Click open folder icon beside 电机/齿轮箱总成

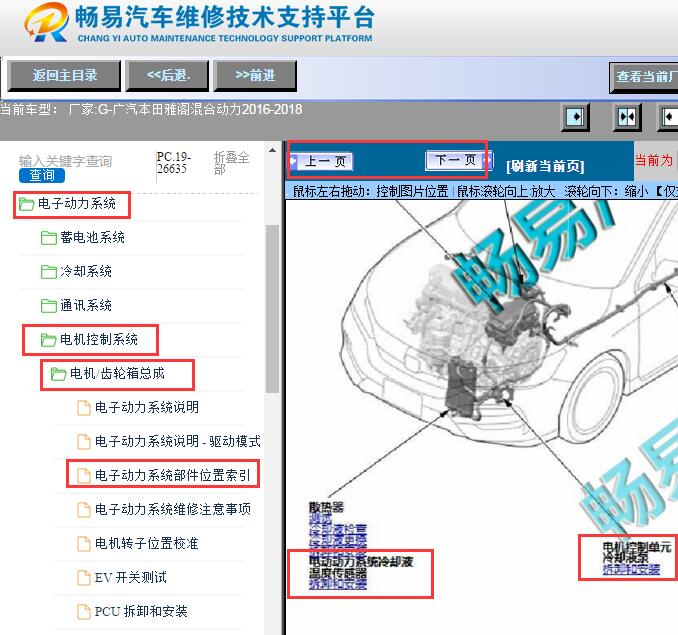coord(58,374)
